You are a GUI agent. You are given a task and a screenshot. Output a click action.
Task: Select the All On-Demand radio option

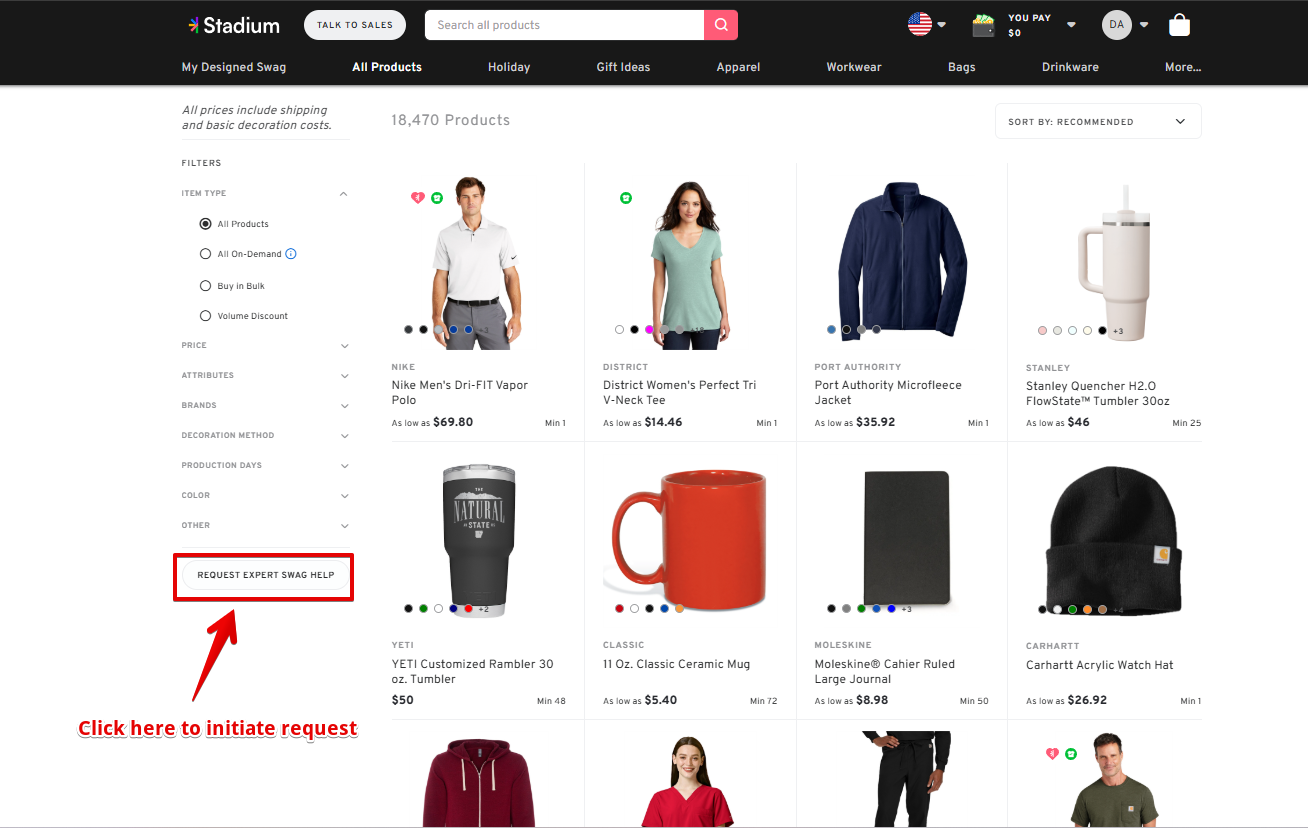(206, 254)
